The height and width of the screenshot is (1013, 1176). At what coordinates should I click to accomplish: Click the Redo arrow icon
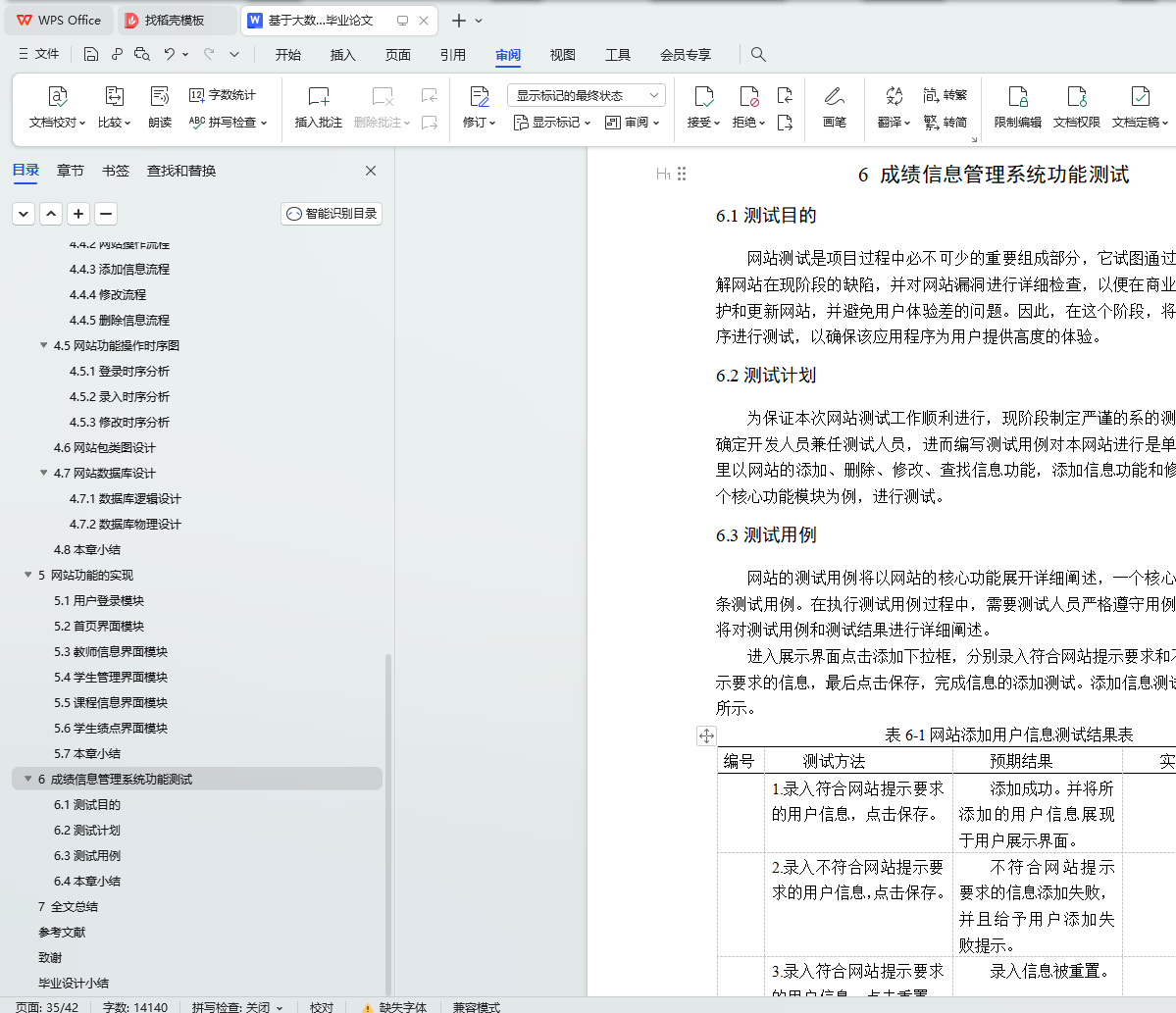tap(209, 54)
